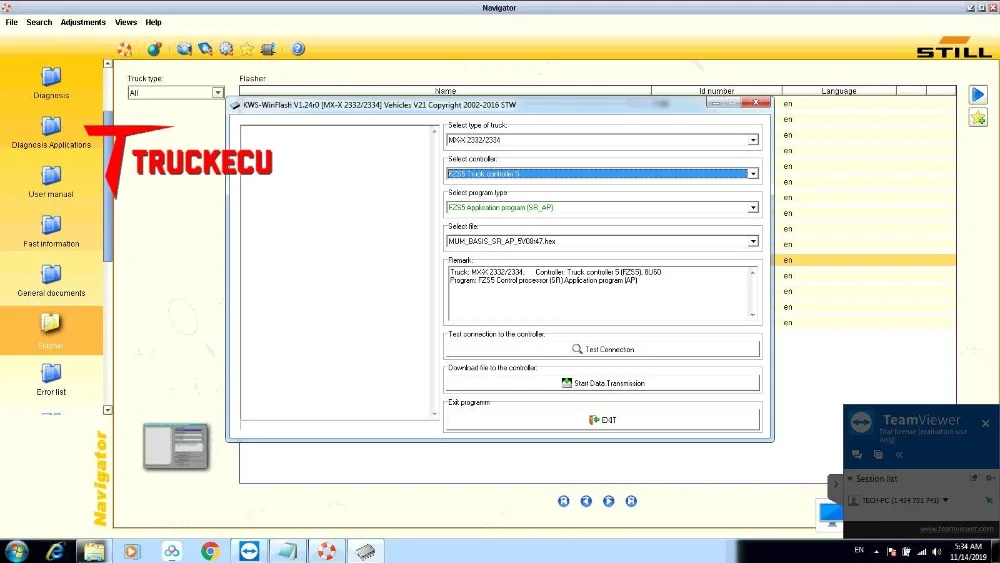This screenshot has width=1000, height=563.
Task: Click Start Data Transmission button
Action: [603, 383]
